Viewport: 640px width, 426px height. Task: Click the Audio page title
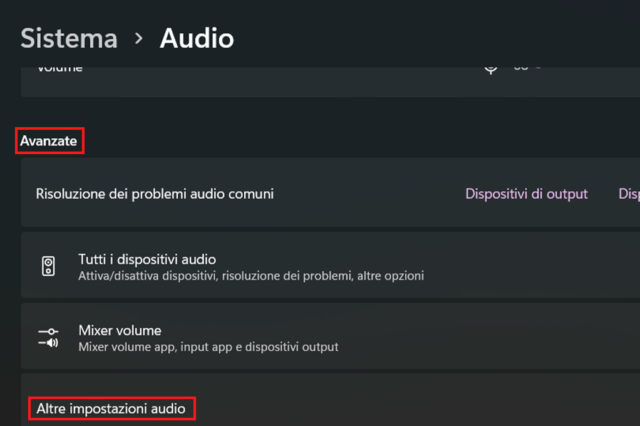(197, 39)
